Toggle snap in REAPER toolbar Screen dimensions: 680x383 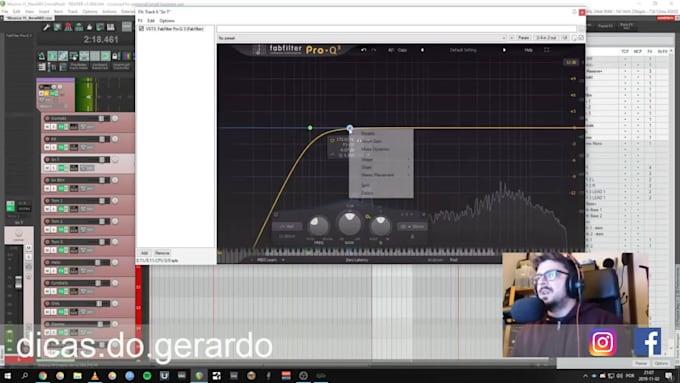tap(105, 56)
